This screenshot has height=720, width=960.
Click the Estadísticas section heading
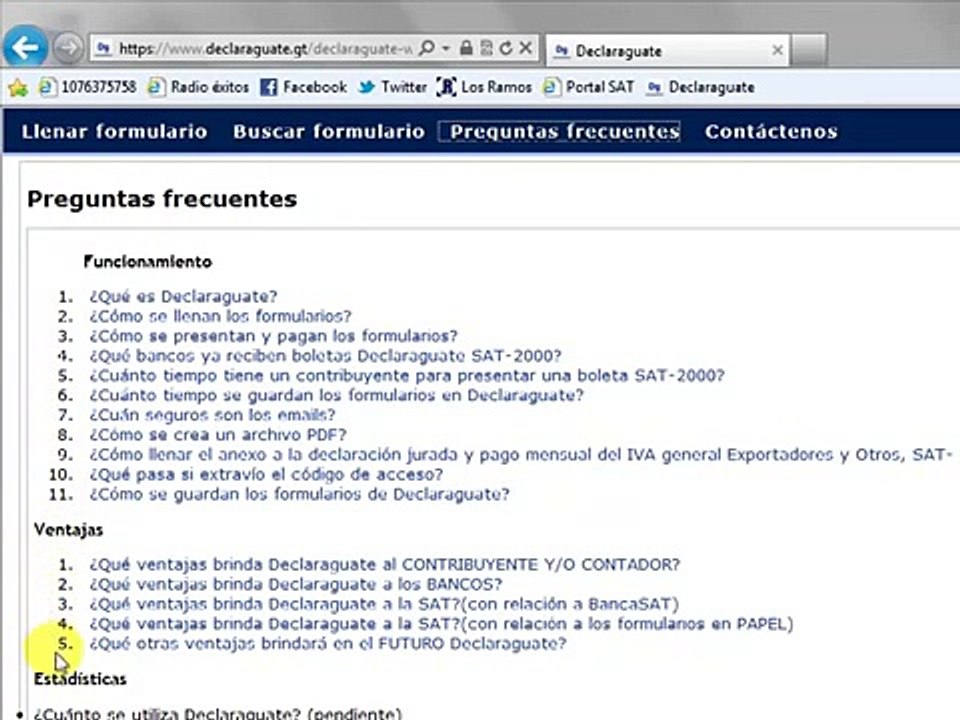80,678
